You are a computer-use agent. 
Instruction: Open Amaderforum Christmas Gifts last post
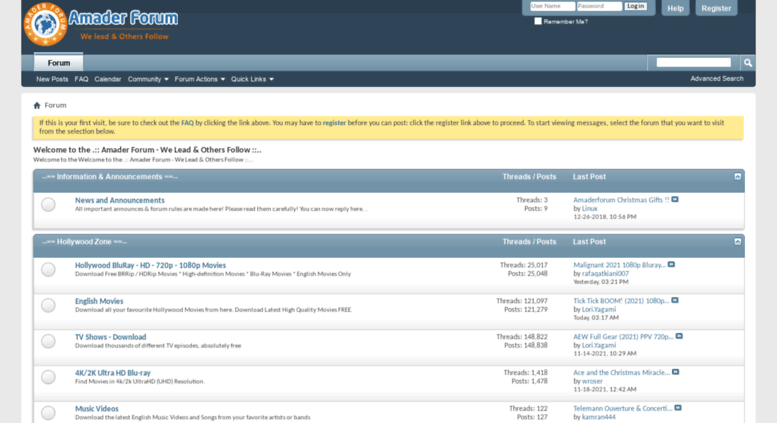621,200
